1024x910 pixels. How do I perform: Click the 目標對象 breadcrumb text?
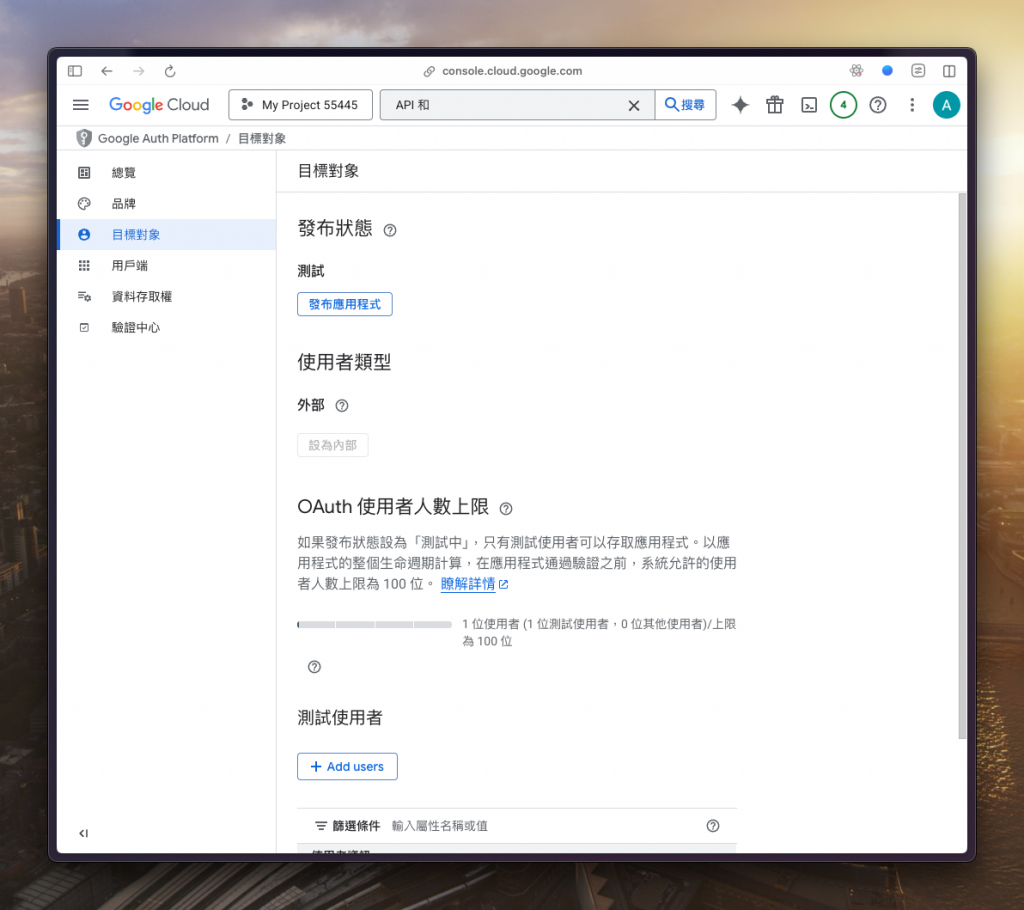click(x=262, y=138)
